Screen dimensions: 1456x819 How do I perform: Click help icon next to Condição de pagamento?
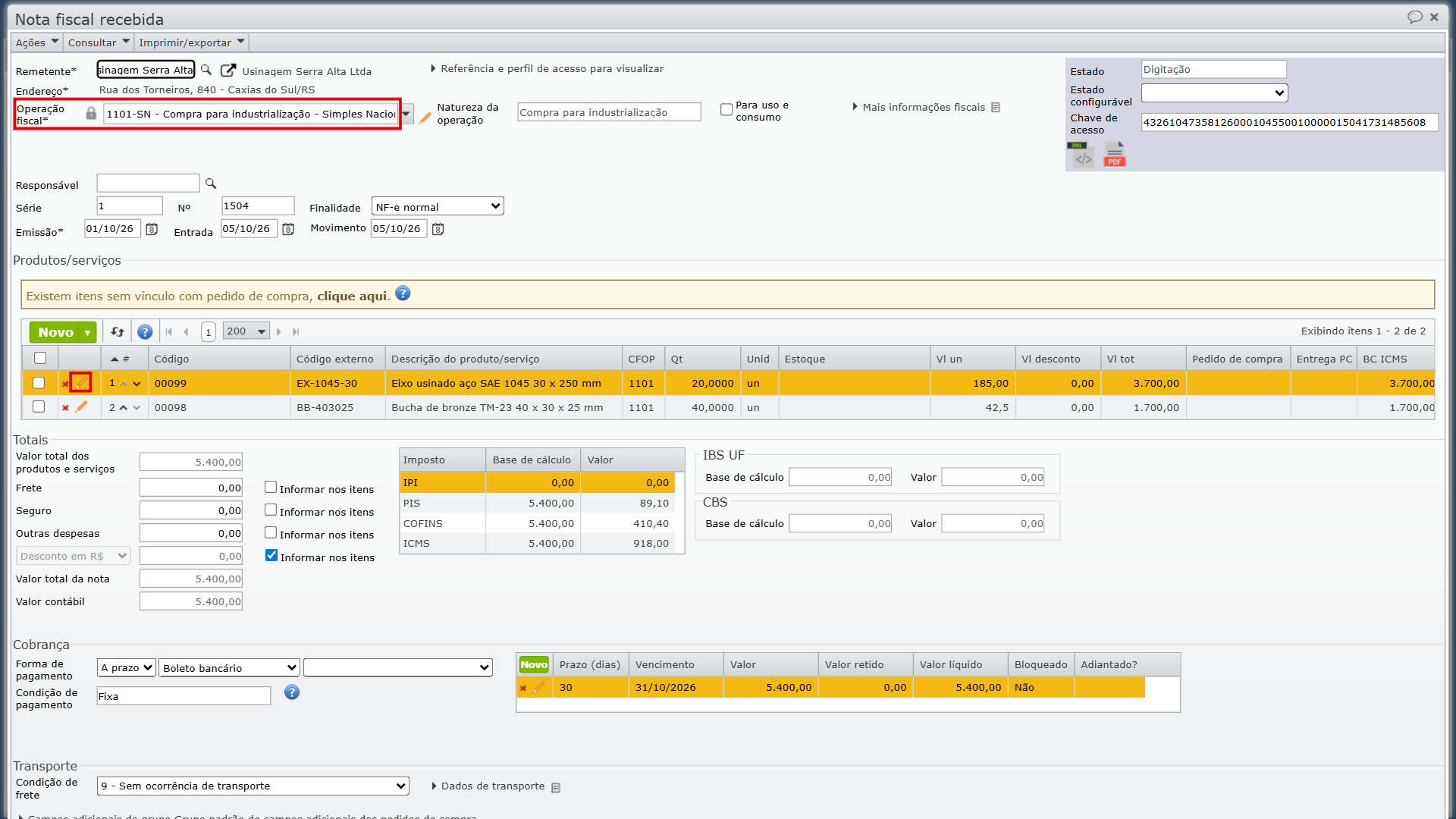click(292, 692)
